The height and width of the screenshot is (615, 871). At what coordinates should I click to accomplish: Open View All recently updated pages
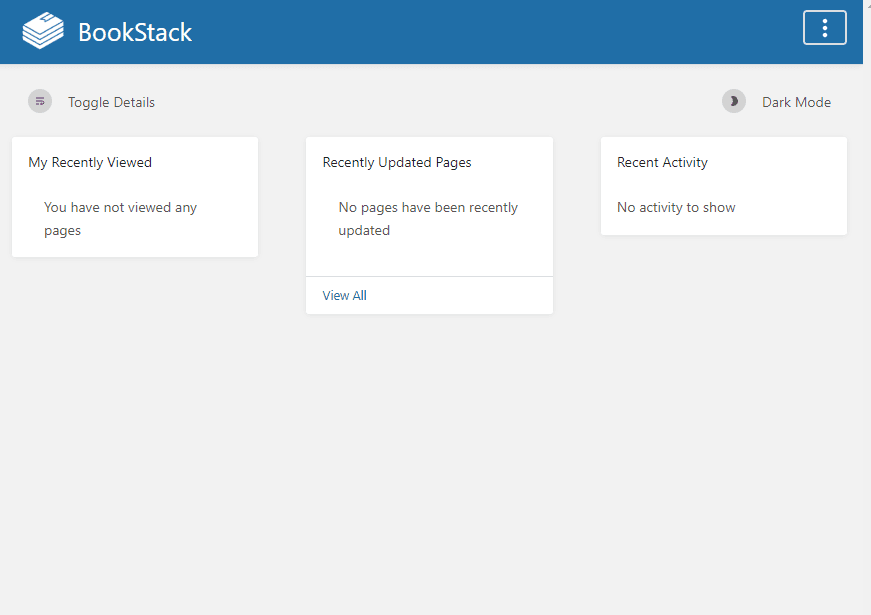(x=344, y=295)
